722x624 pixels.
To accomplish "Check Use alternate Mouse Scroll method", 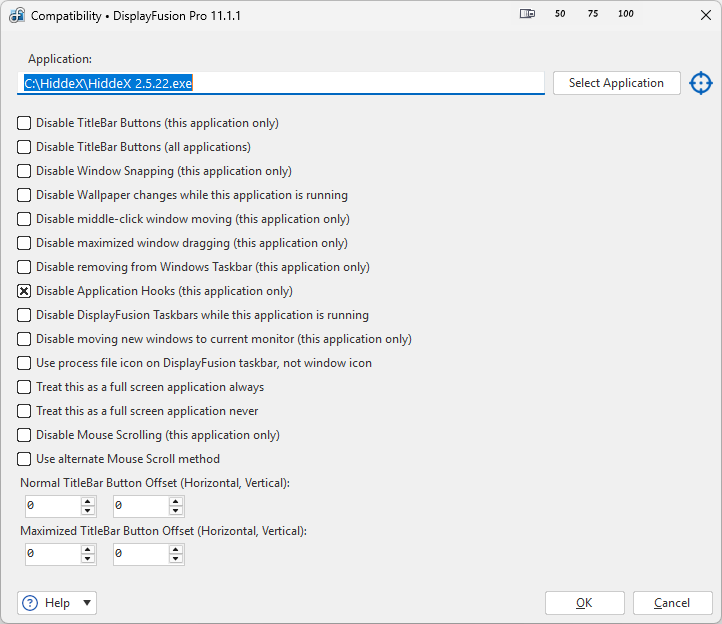I will click(24, 459).
